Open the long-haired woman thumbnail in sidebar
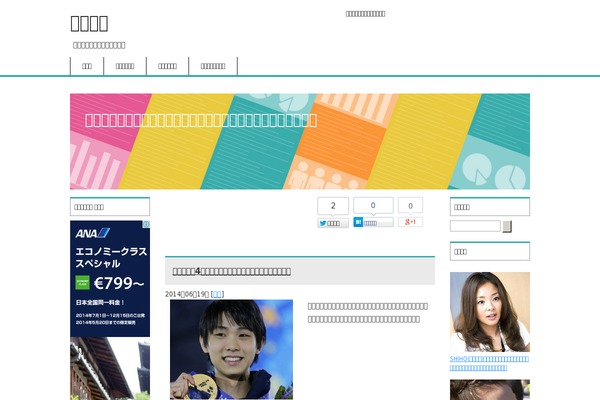Screen dimensions: 600x400 (x=490, y=312)
